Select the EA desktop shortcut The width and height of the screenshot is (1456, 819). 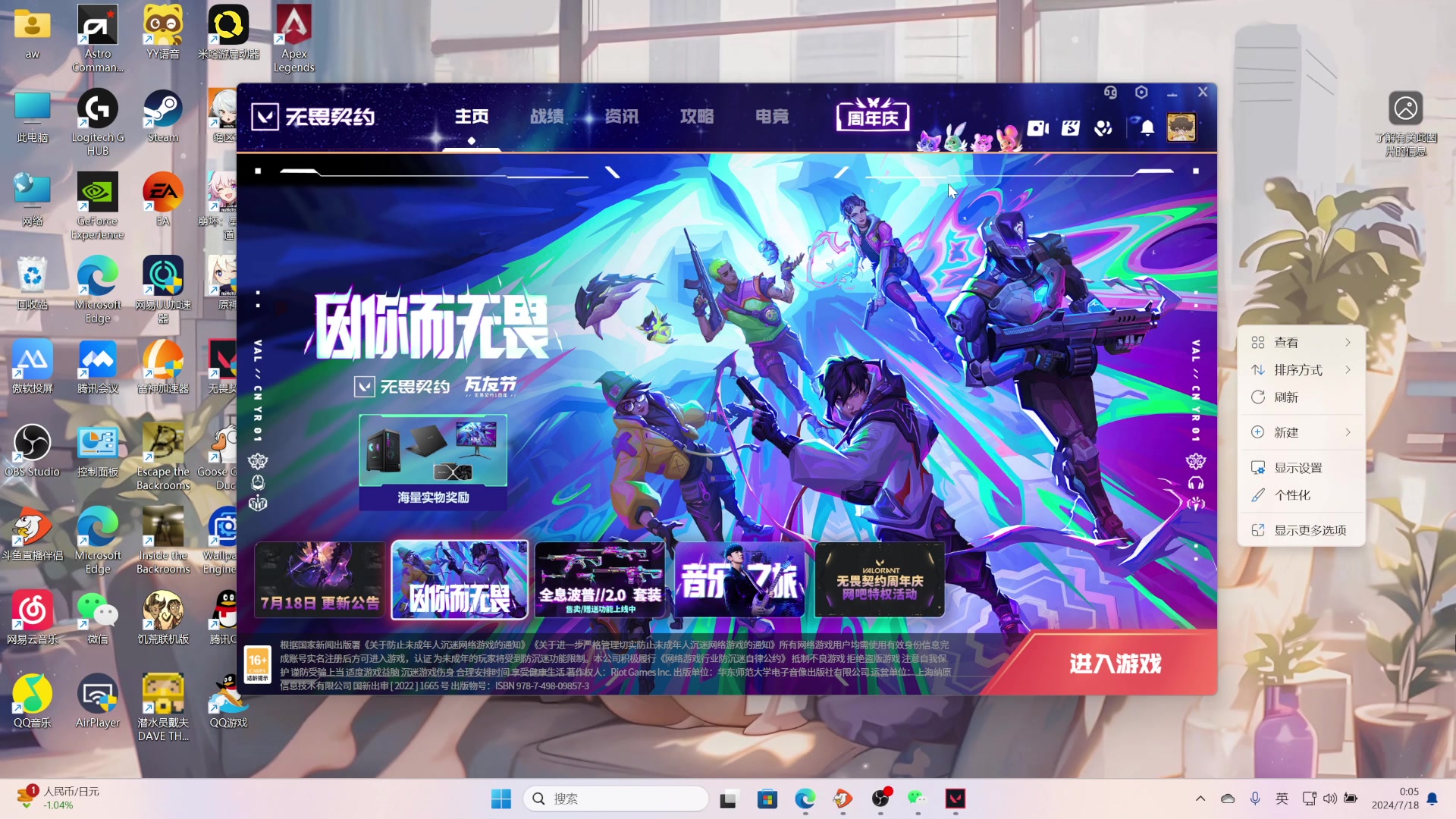163,200
